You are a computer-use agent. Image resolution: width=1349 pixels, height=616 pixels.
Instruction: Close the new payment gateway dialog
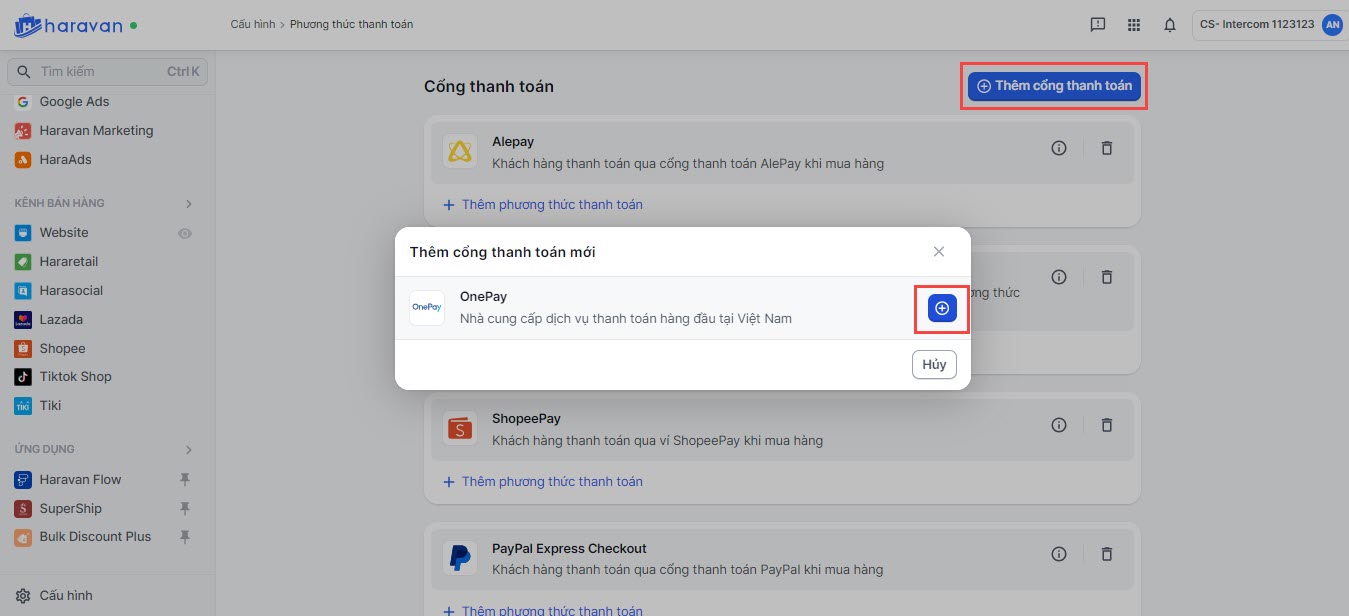pyautogui.click(x=939, y=252)
